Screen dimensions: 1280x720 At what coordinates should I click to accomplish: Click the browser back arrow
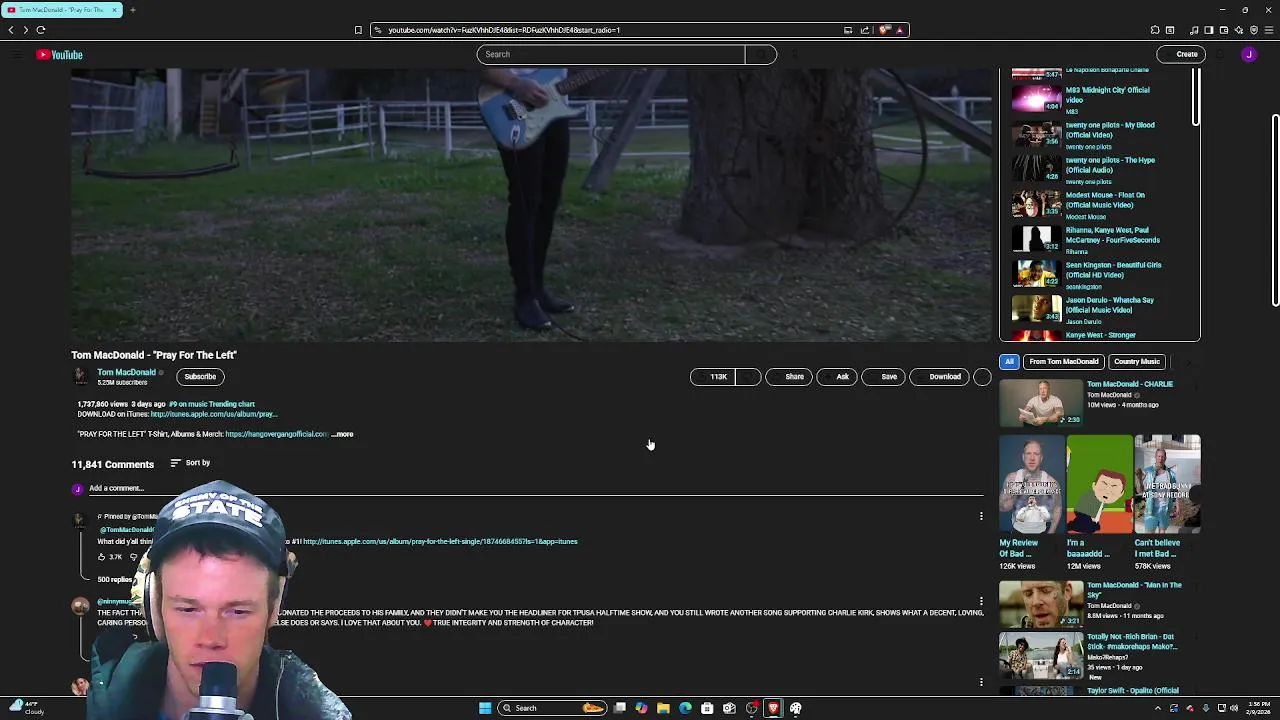click(x=11, y=30)
